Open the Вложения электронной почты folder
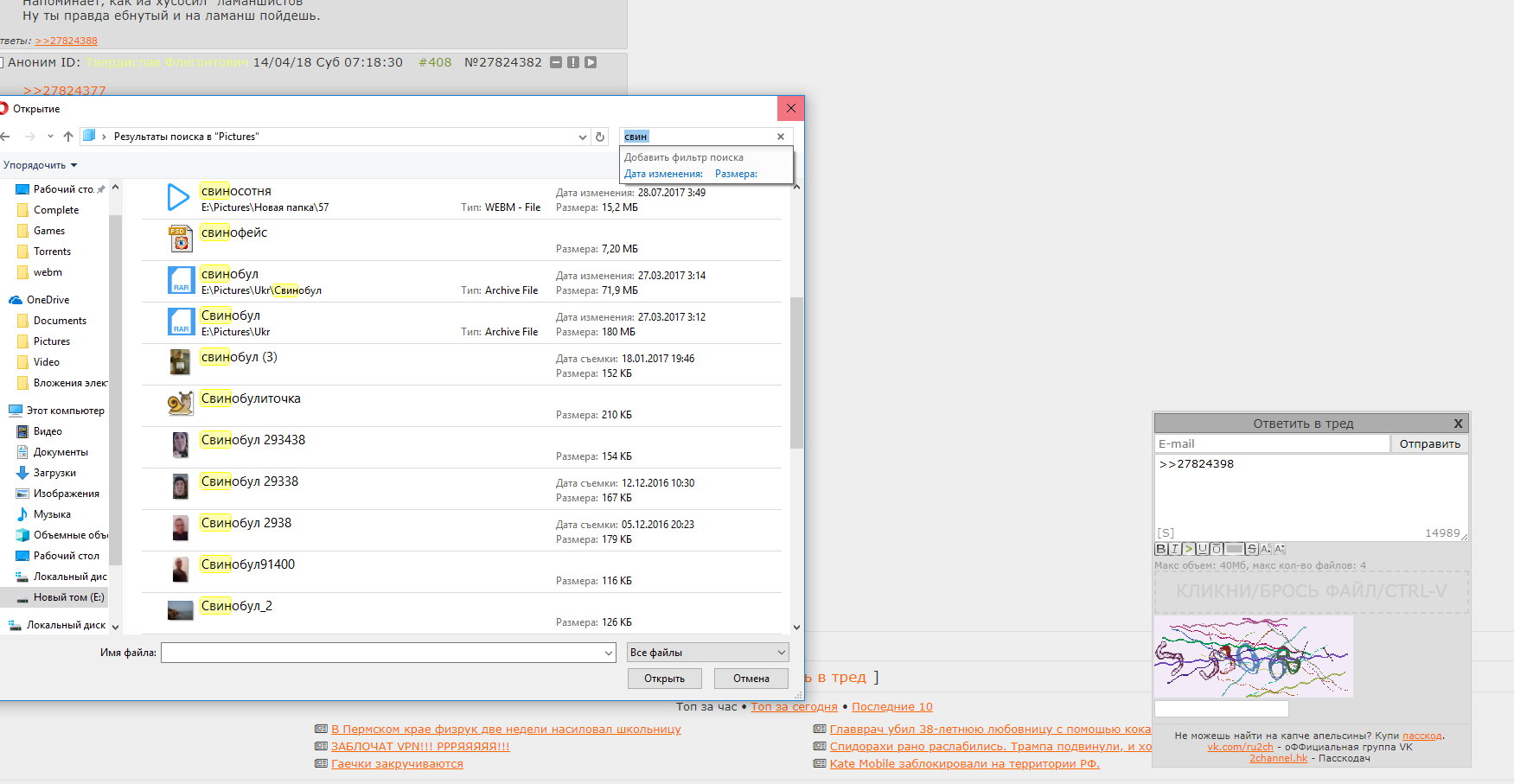The width and height of the screenshot is (1514, 784). (x=61, y=383)
